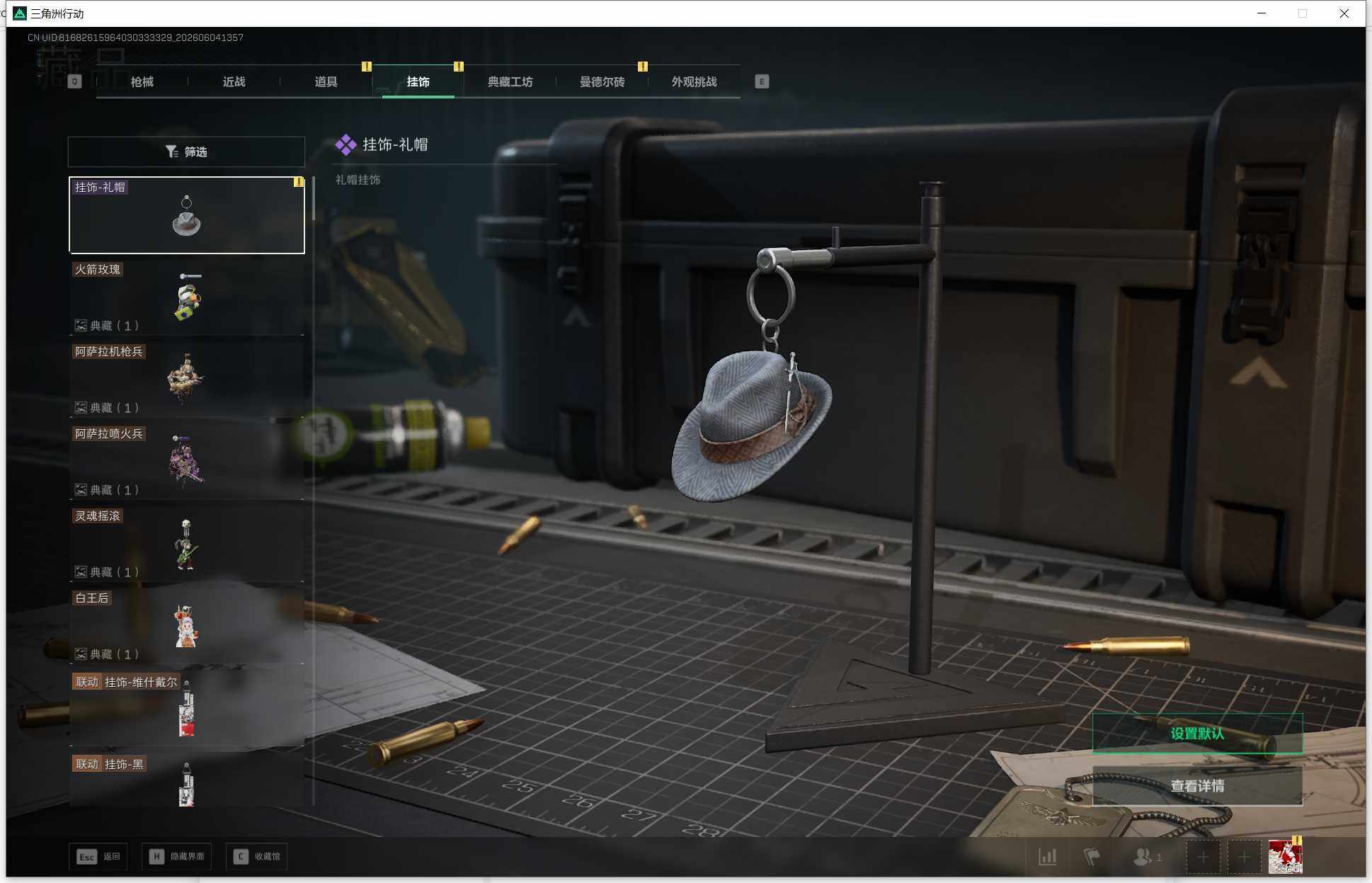Select the 阿萨拉喷火兵 charm
The image size is (1372, 883).
click(187, 462)
